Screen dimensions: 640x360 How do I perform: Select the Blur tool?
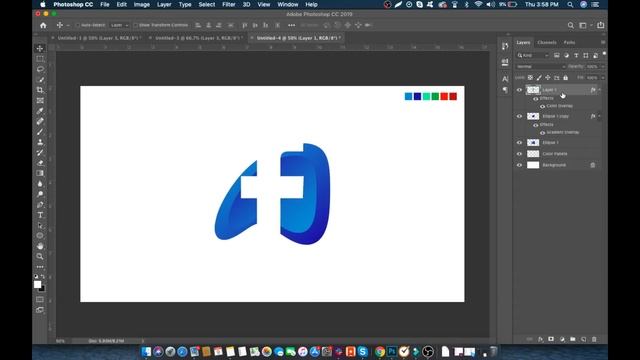(x=40, y=184)
